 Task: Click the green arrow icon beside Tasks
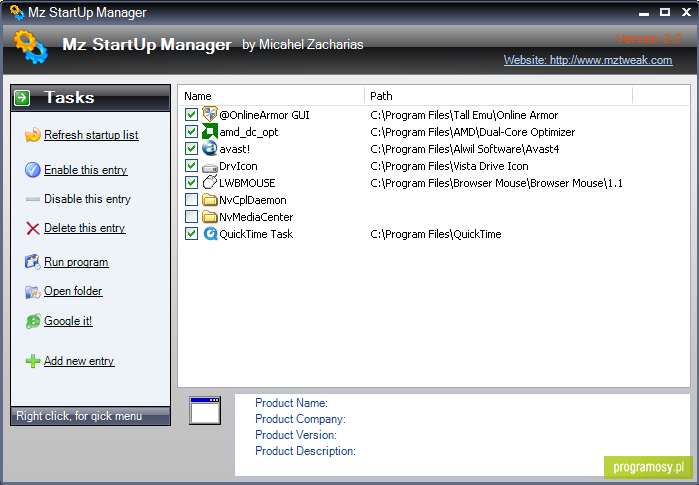tap(22, 98)
